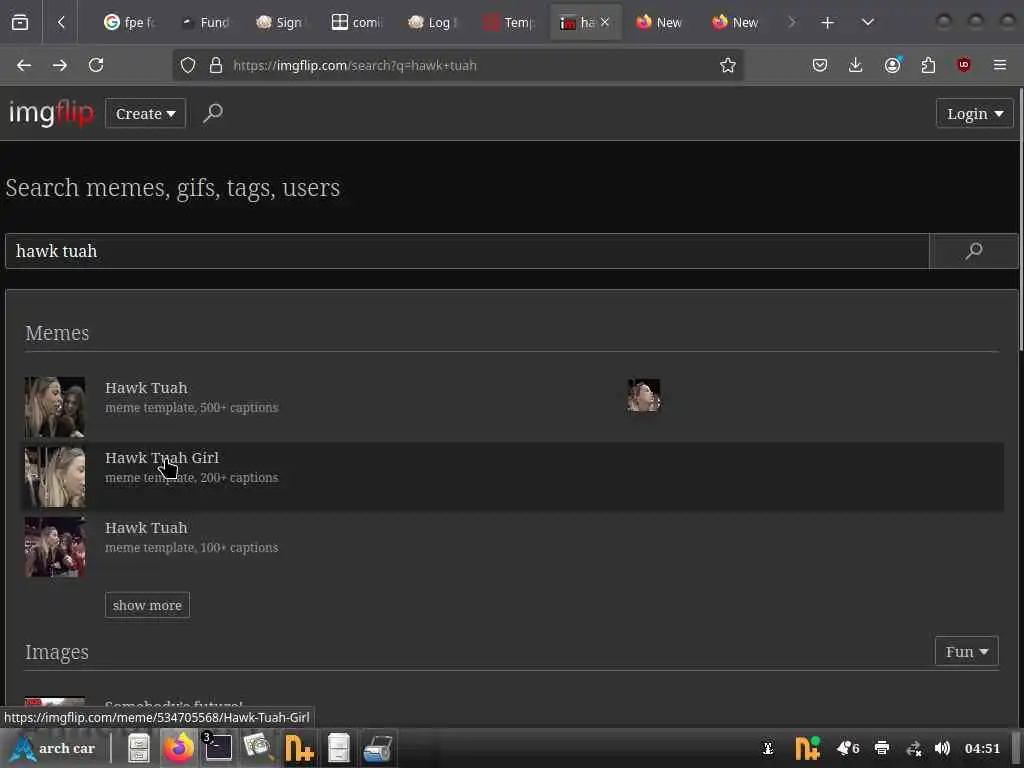This screenshot has height=768, width=1024.
Task: Submit search with magnifier button
Action: [974, 251]
